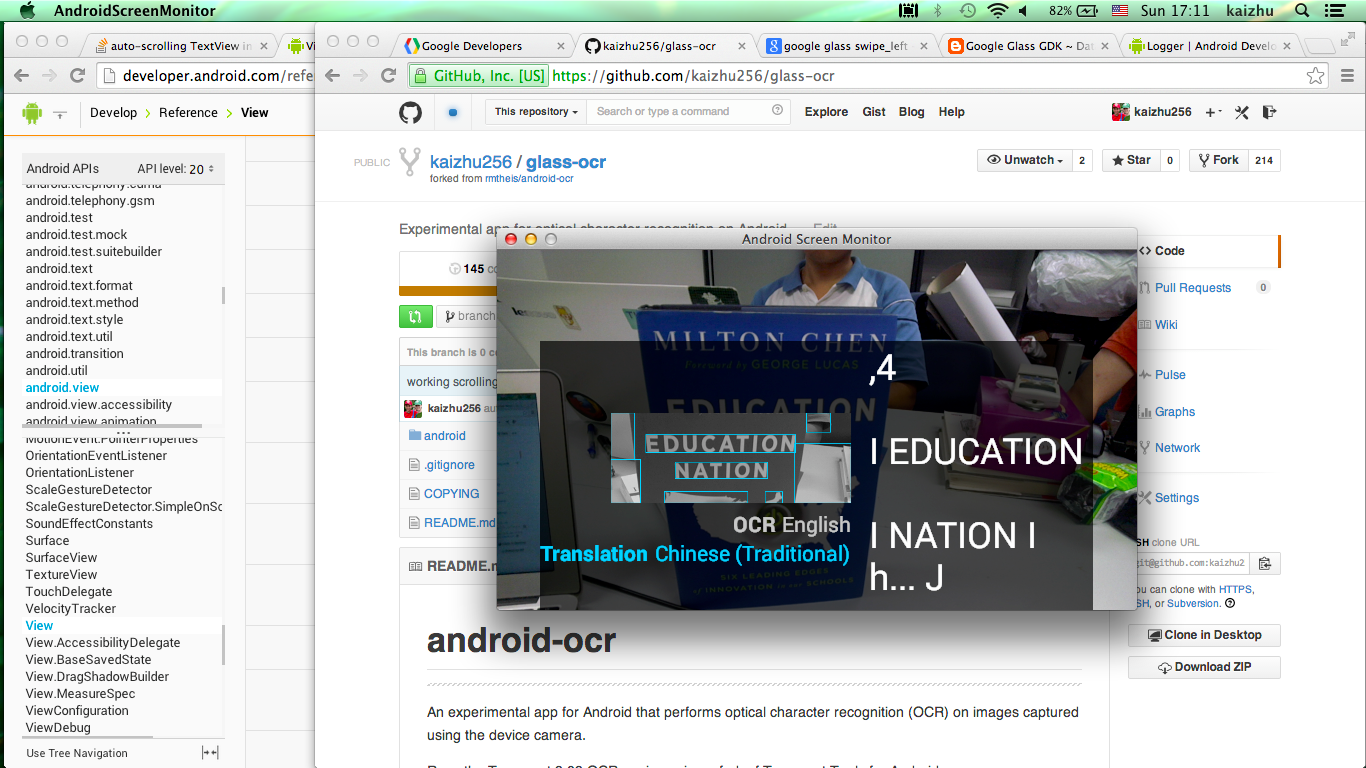Copy clone URL with the clipboard icon
1366x768 pixels.
1265,564
